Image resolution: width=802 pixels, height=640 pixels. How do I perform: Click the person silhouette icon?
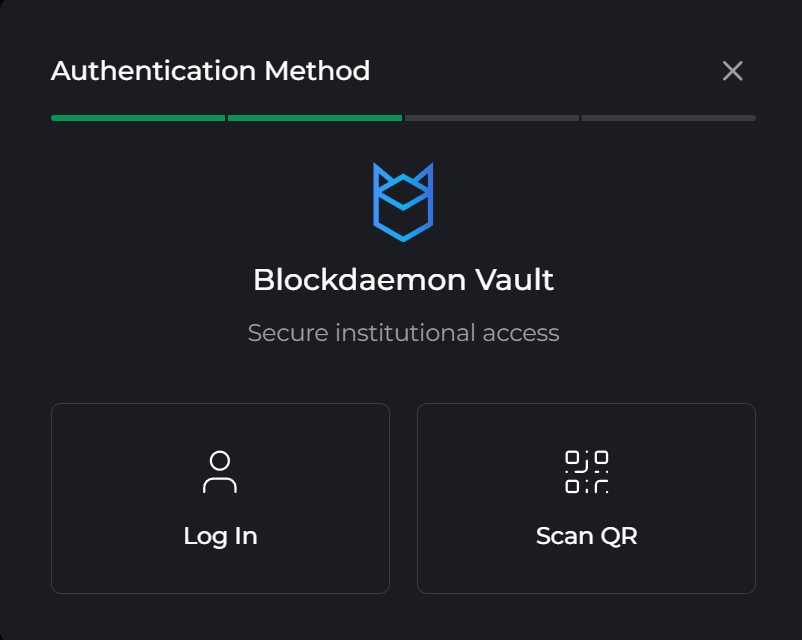click(x=220, y=472)
